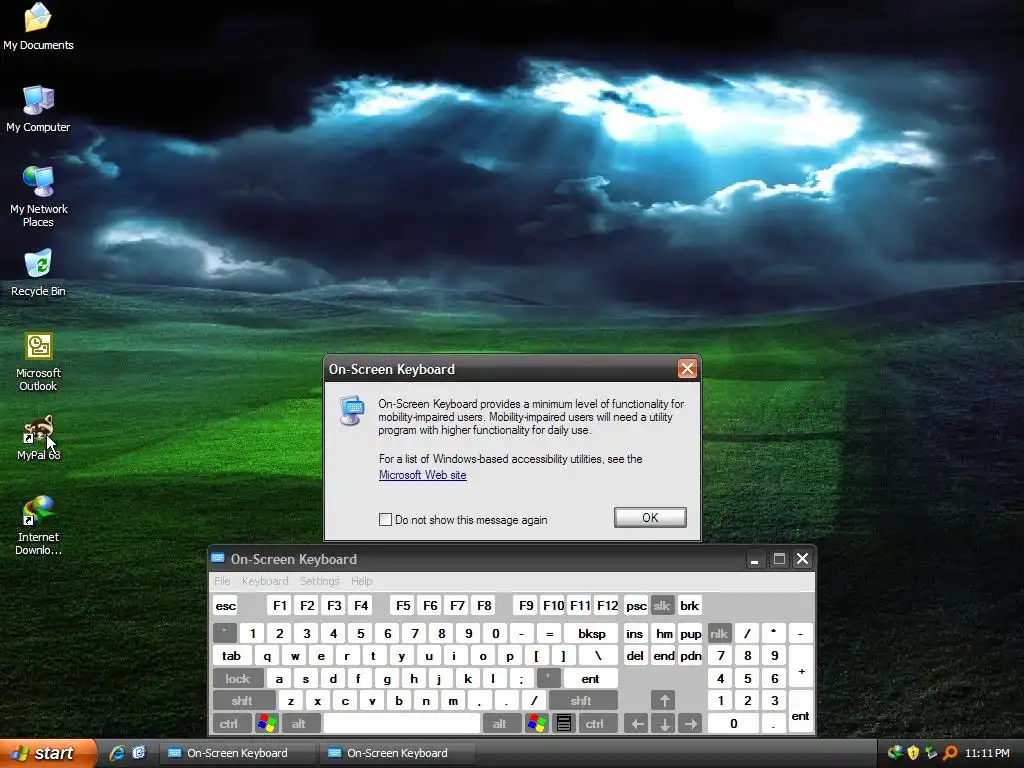Click the numpad ent key

801,712
